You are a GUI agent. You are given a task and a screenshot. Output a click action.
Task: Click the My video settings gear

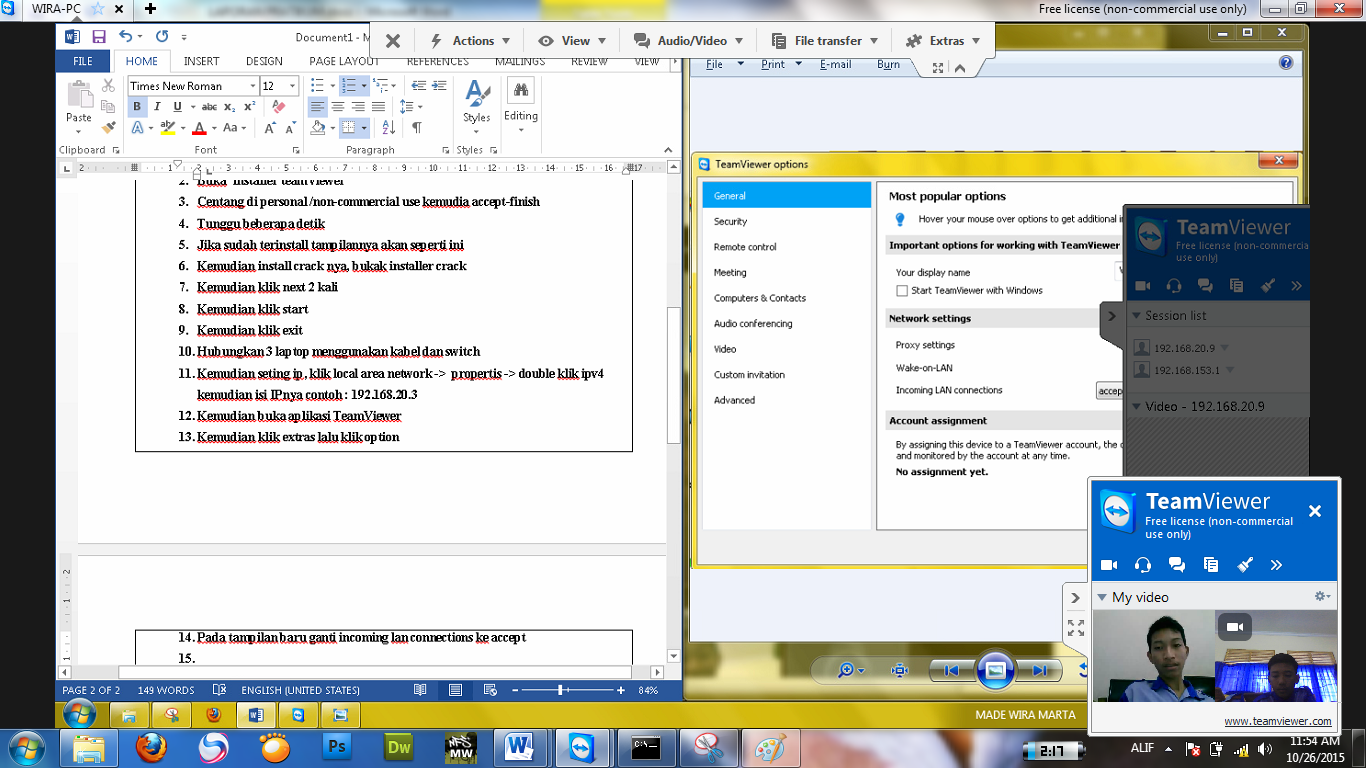[1321, 596]
